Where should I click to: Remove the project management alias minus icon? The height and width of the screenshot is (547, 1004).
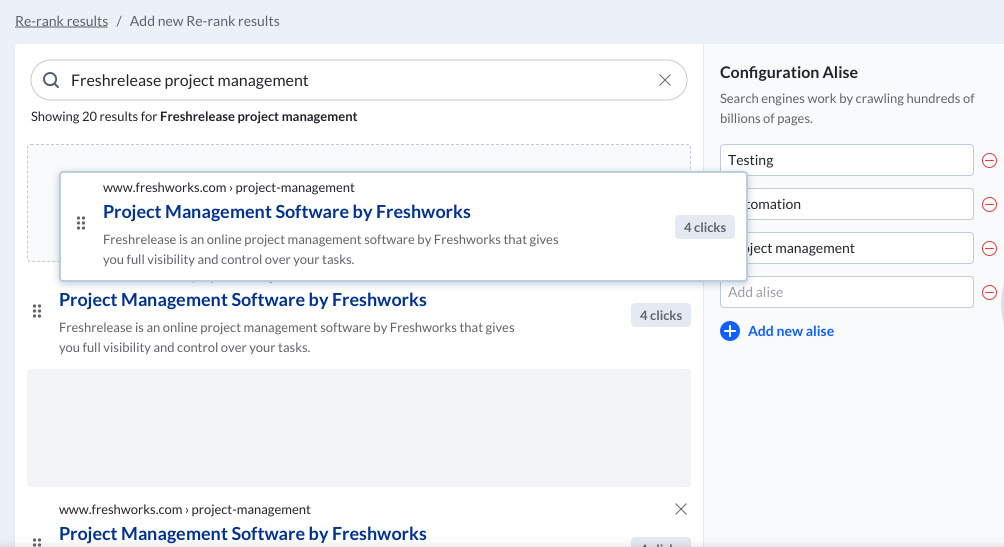(989, 249)
